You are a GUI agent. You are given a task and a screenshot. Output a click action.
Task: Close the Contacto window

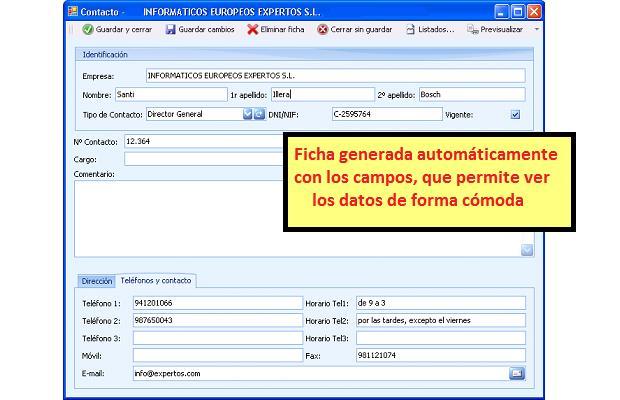tap(534, 11)
